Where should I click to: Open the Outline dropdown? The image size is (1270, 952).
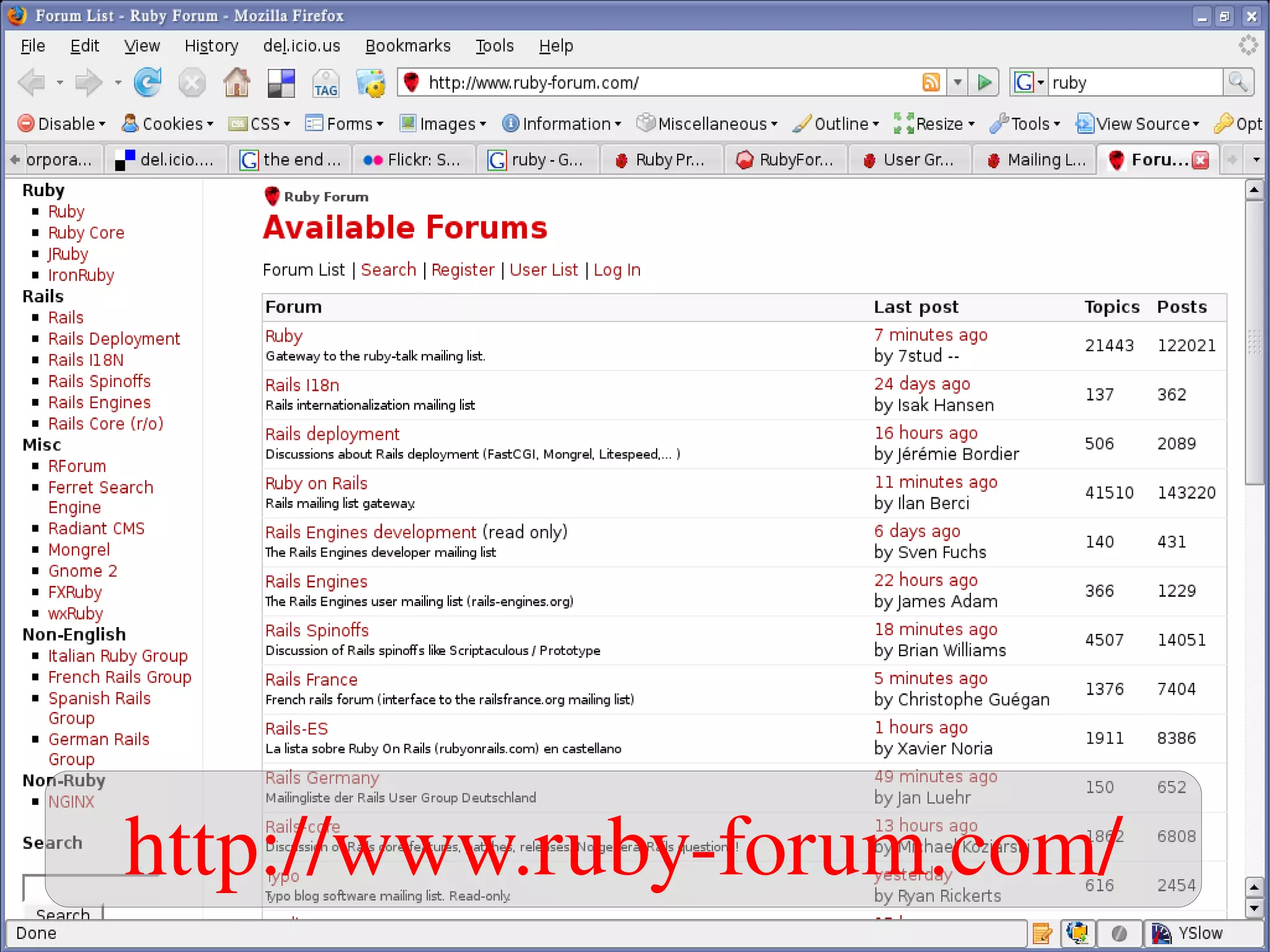(x=836, y=124)
